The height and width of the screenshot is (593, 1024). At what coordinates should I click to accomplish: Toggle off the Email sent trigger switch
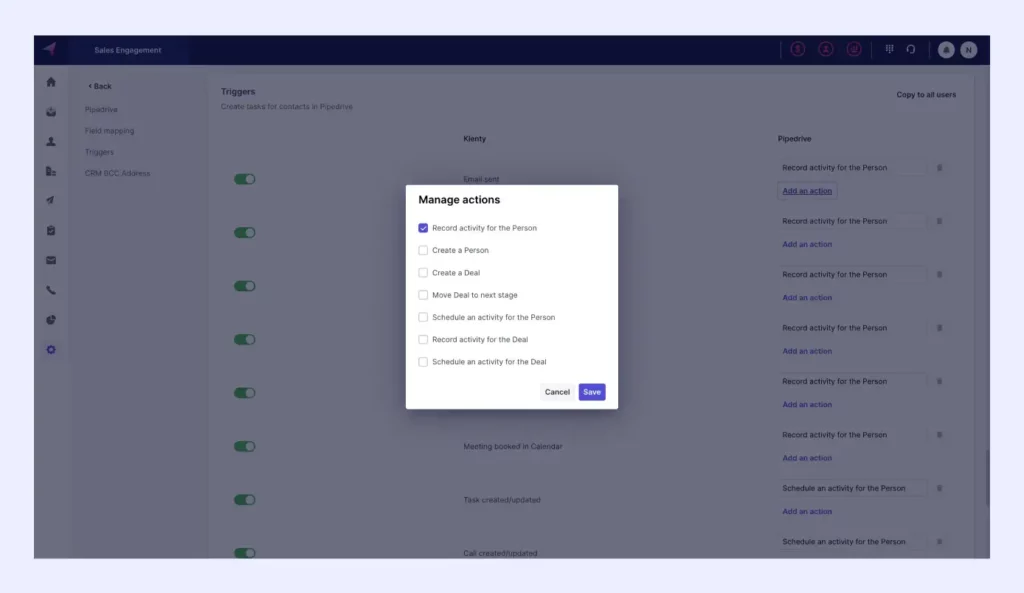(244, 179)
